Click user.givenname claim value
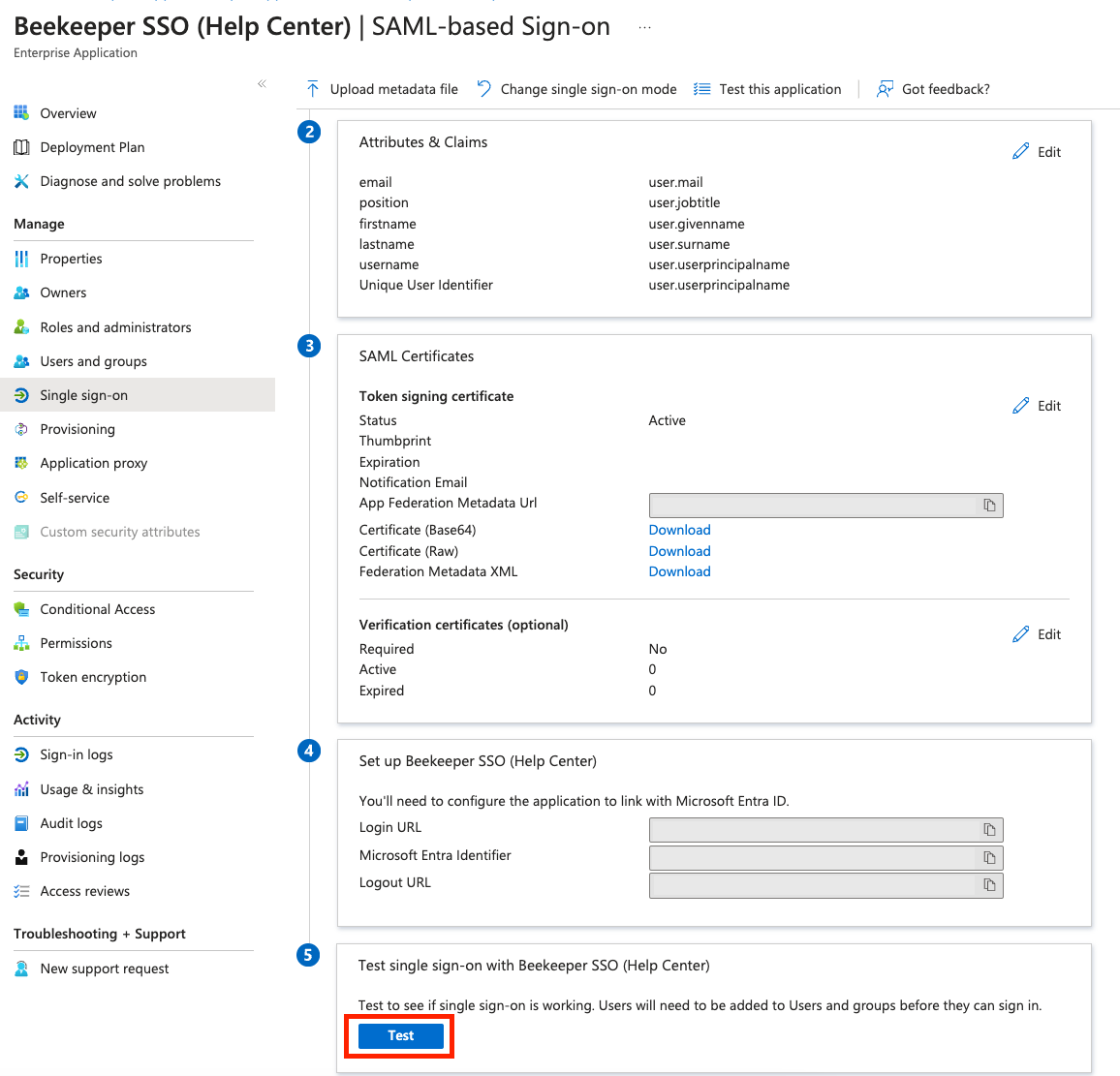The image size is (1120, 1076). click(x=697, y=224)
